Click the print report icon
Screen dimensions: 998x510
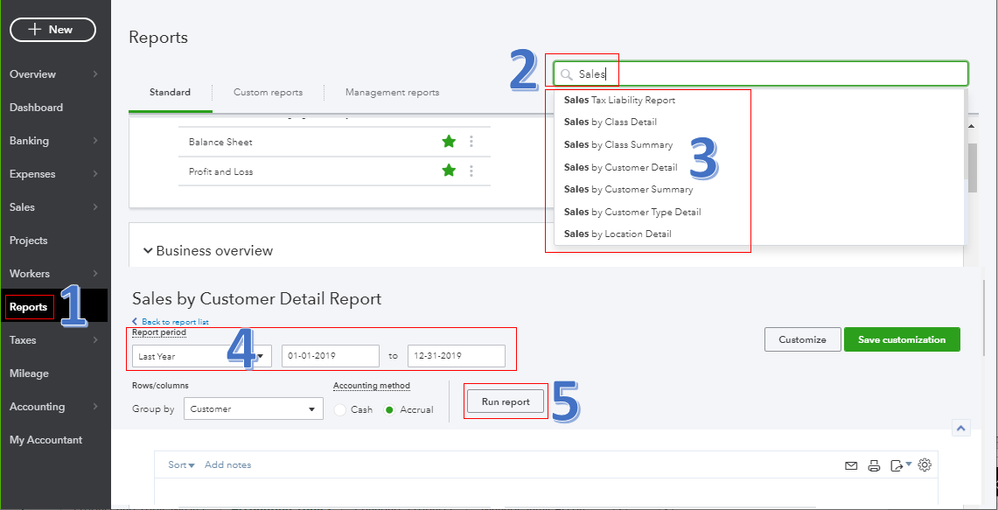coord(874,465)
